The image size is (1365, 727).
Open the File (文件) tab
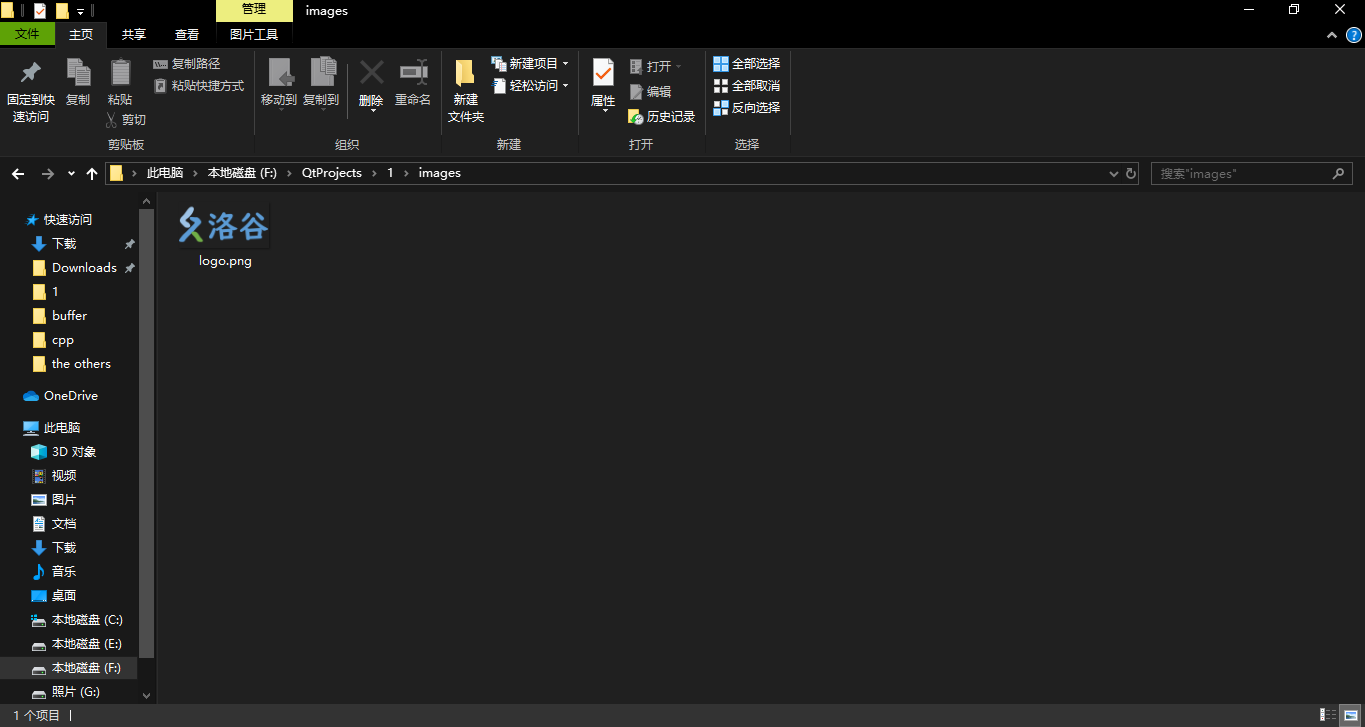[27, 34]
